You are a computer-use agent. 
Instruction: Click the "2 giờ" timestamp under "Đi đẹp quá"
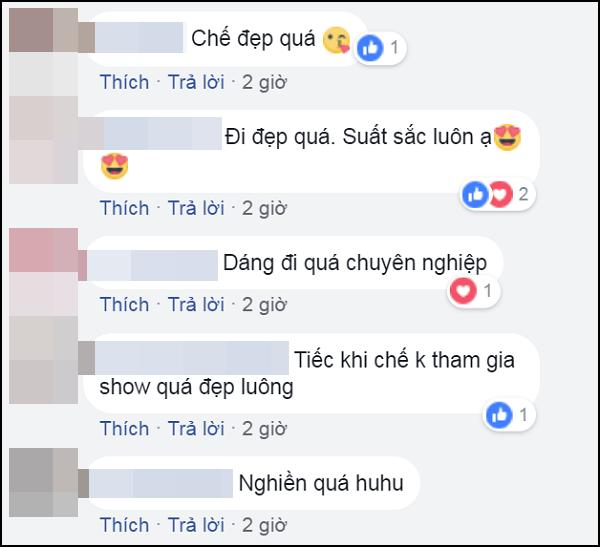pos(264,208)
